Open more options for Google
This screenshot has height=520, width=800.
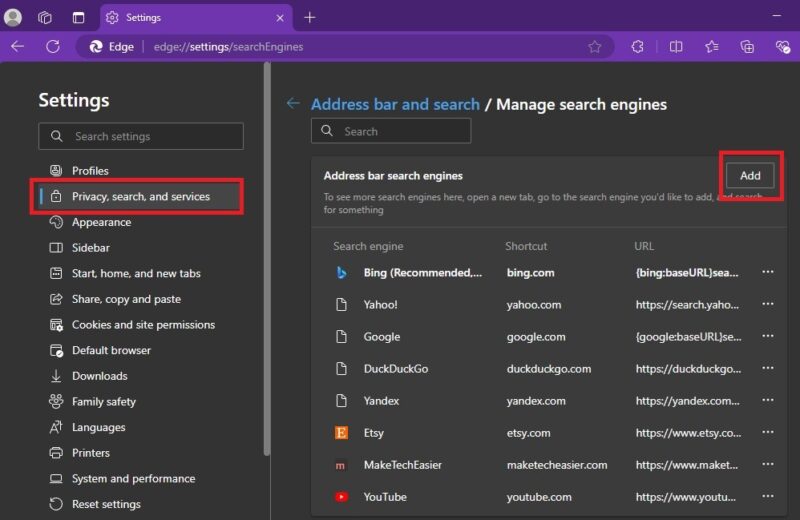point(768,336)
